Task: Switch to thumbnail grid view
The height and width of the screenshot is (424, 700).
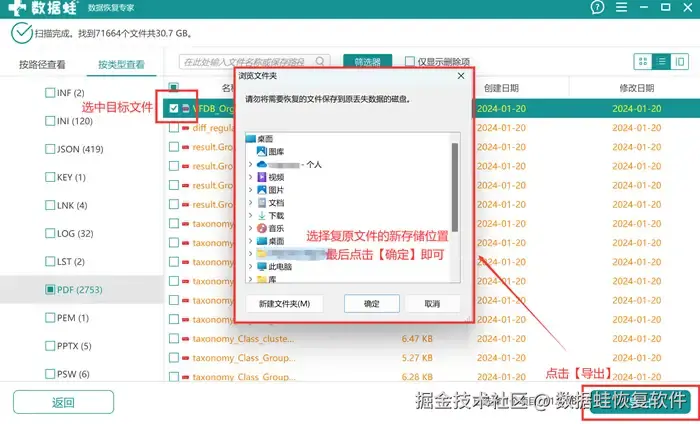Action: [643, 62]
